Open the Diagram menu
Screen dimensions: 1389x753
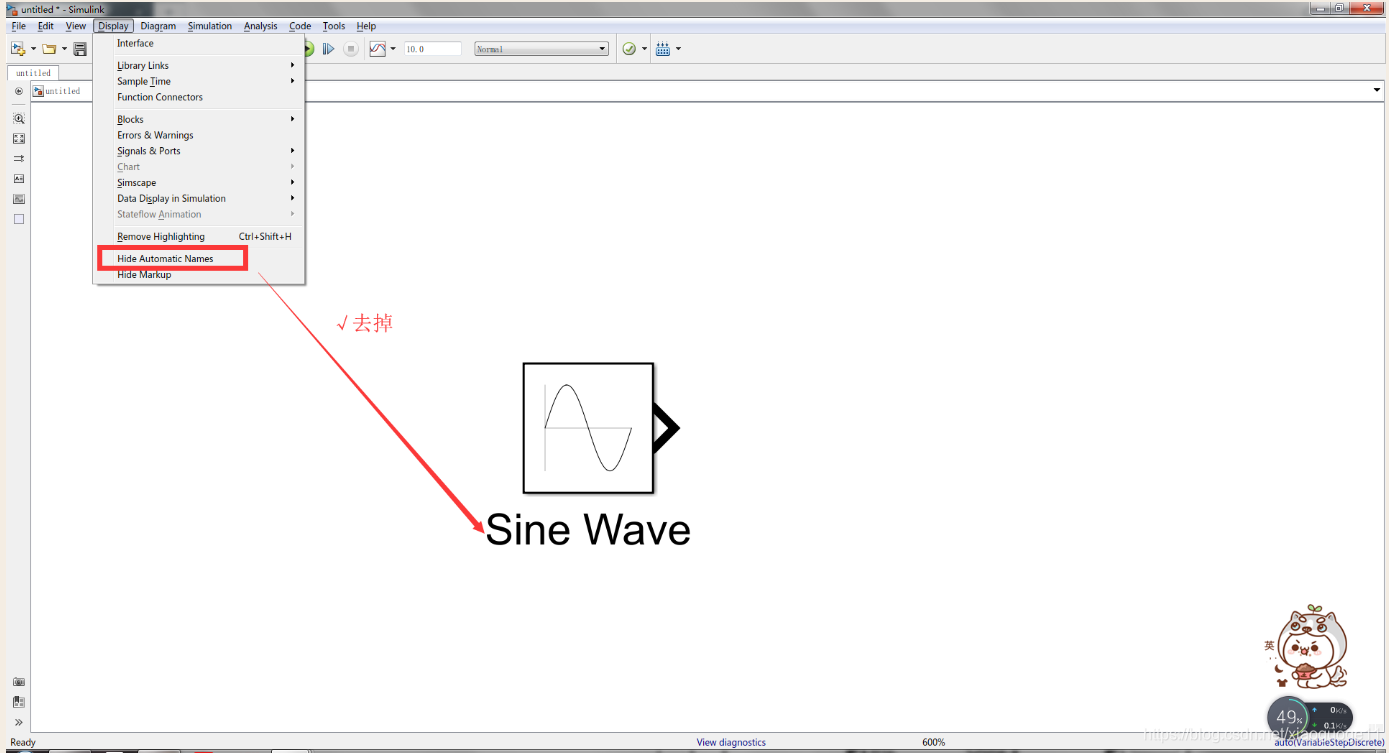click(158, 26)
